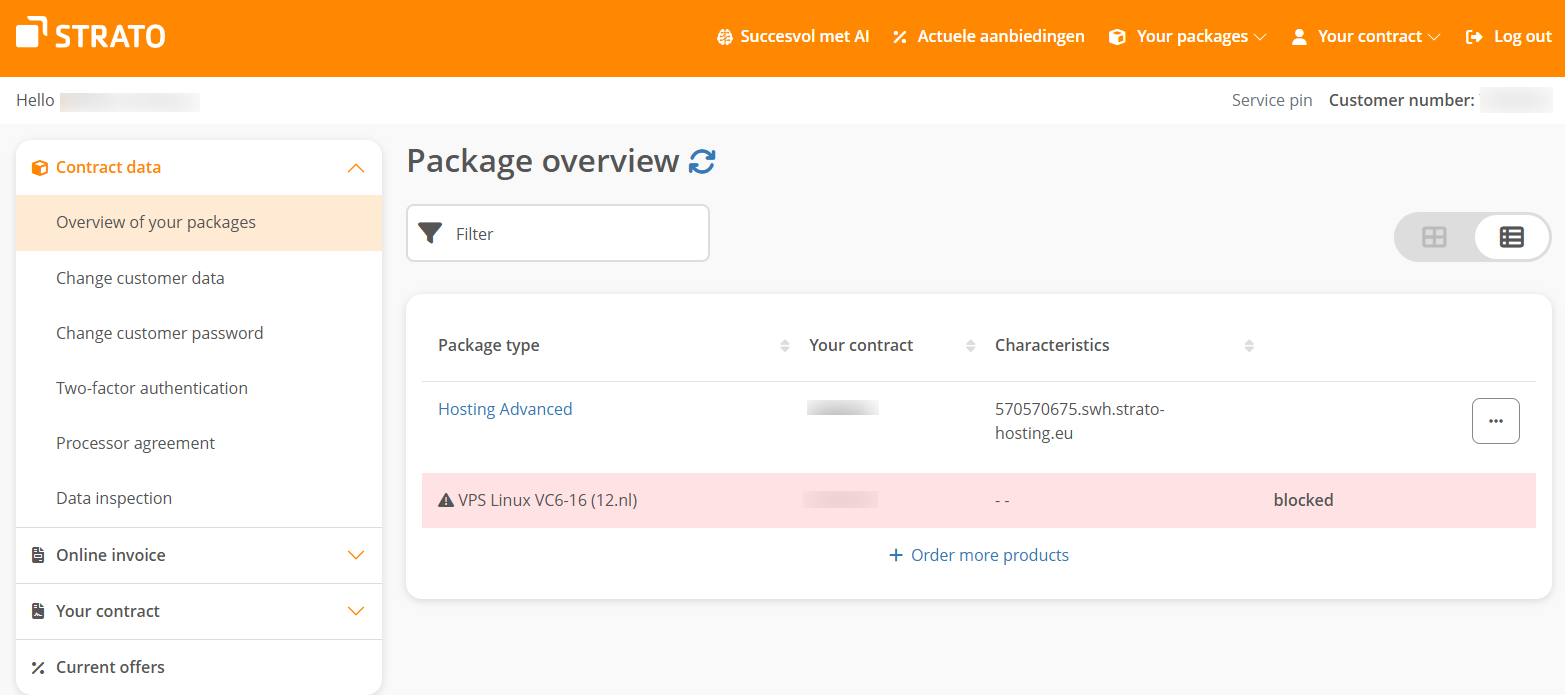This screenshot has width=1565, height=695.
Task: Click the plus icon before Order more products
Action: (x=896, y=555)
